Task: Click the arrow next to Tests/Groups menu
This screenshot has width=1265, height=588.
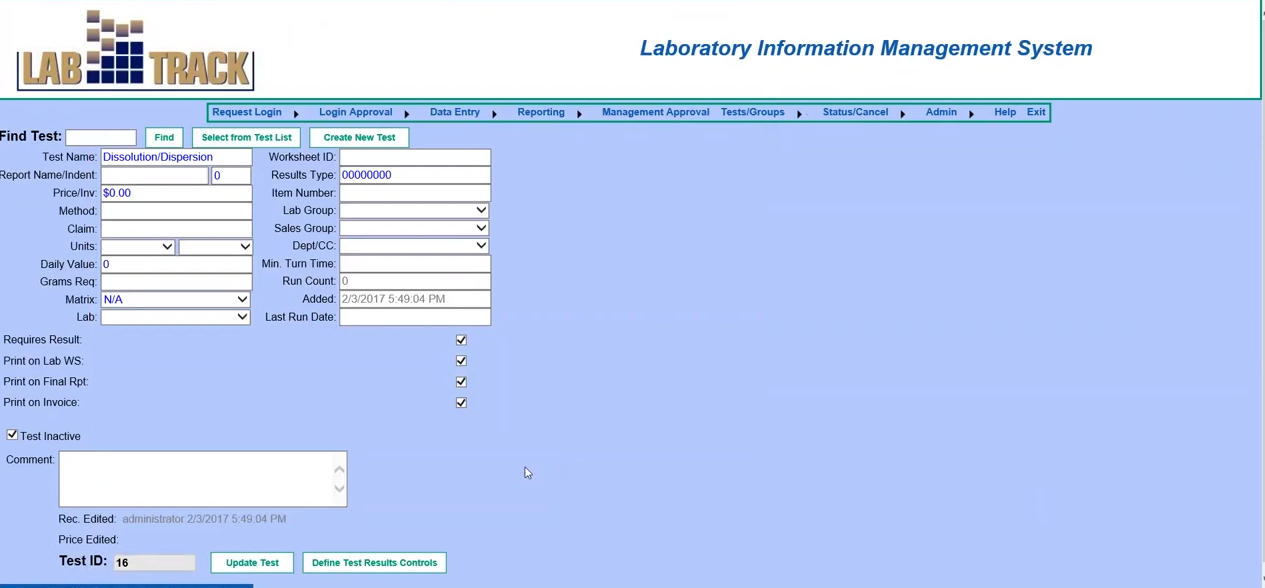Action: [799, 113]
